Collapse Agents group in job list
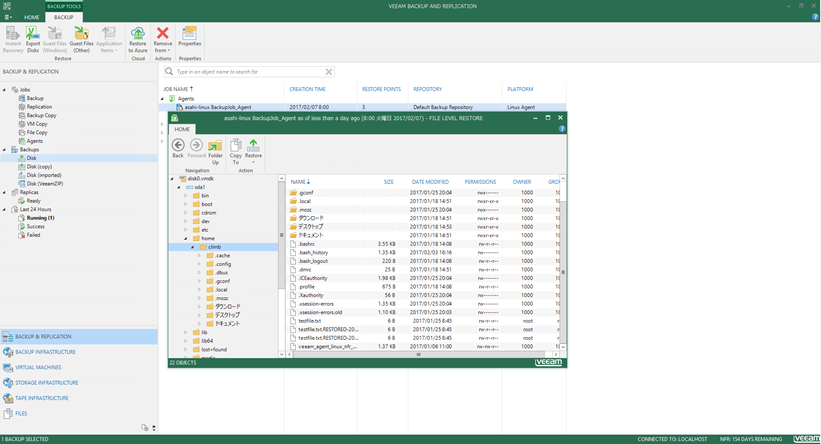 click(162, 98)
